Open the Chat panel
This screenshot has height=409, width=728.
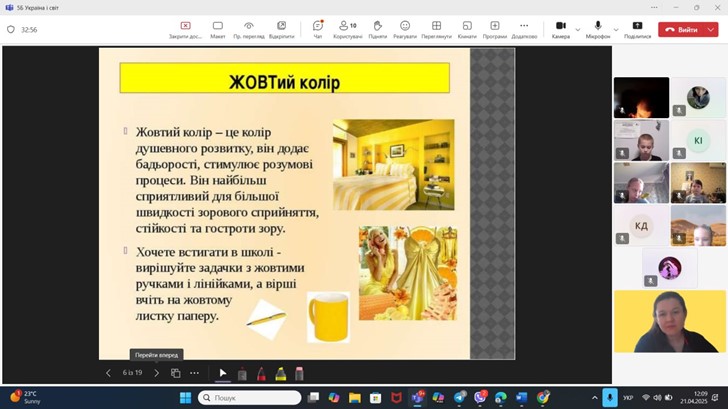coord(318,28)
